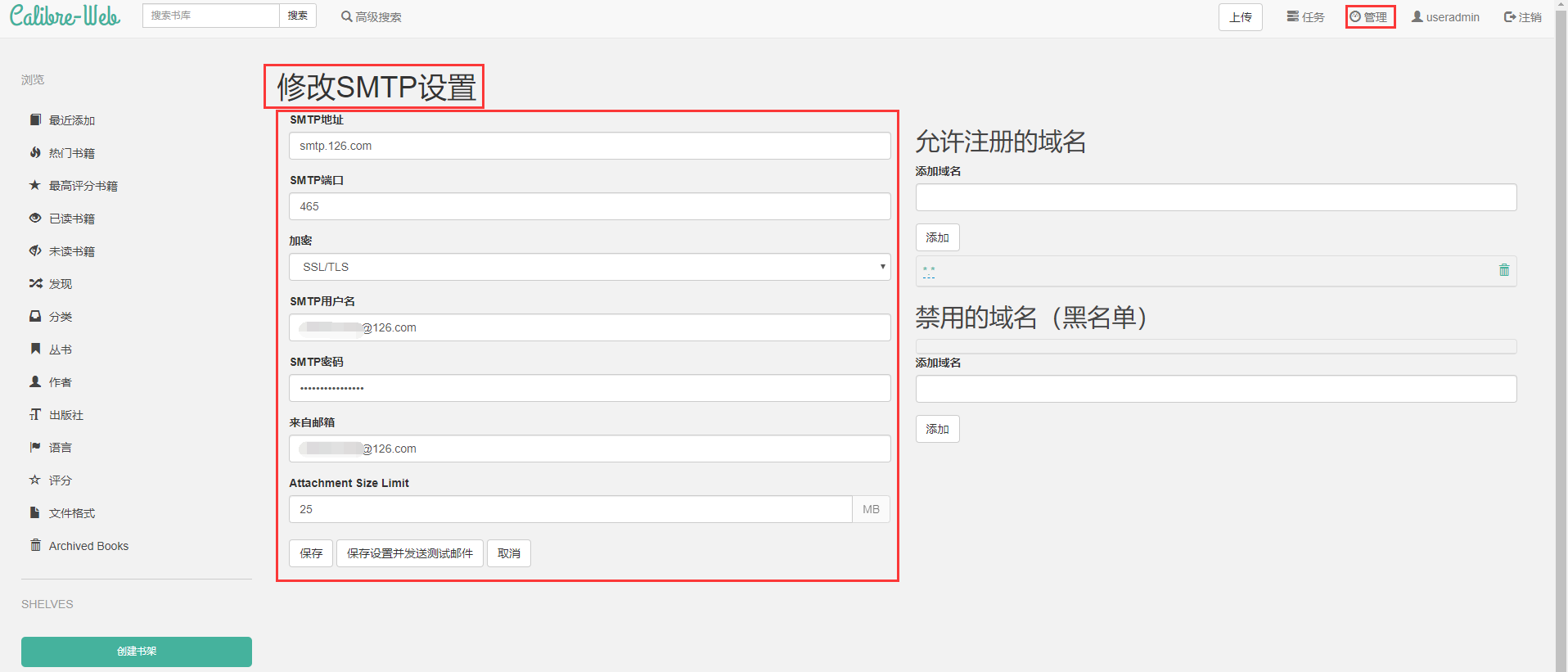Click the 文件格式 file icon
The image size is (1568, 672).
[x=35, y=512]
